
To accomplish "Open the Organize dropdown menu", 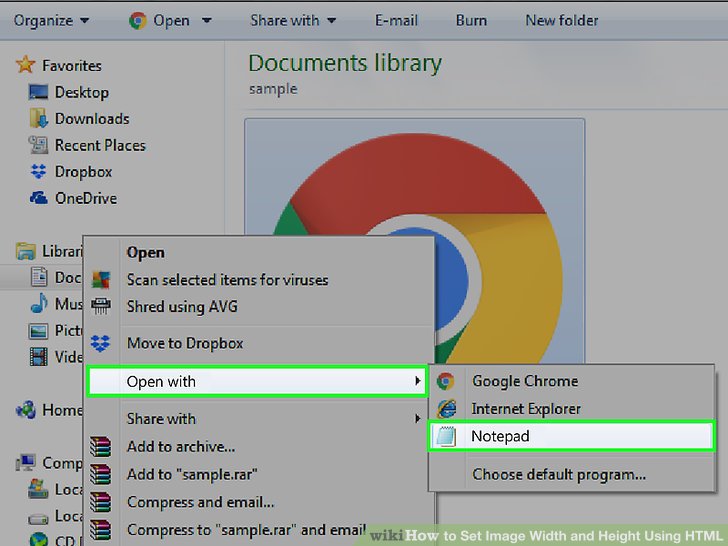I will click(52, 20).
